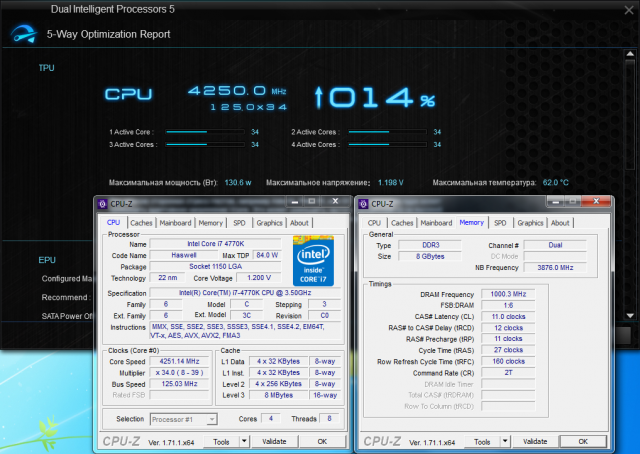Click the 4 Active Cores ratio bar
The image size is (640, 454).
tap(387, 145)
